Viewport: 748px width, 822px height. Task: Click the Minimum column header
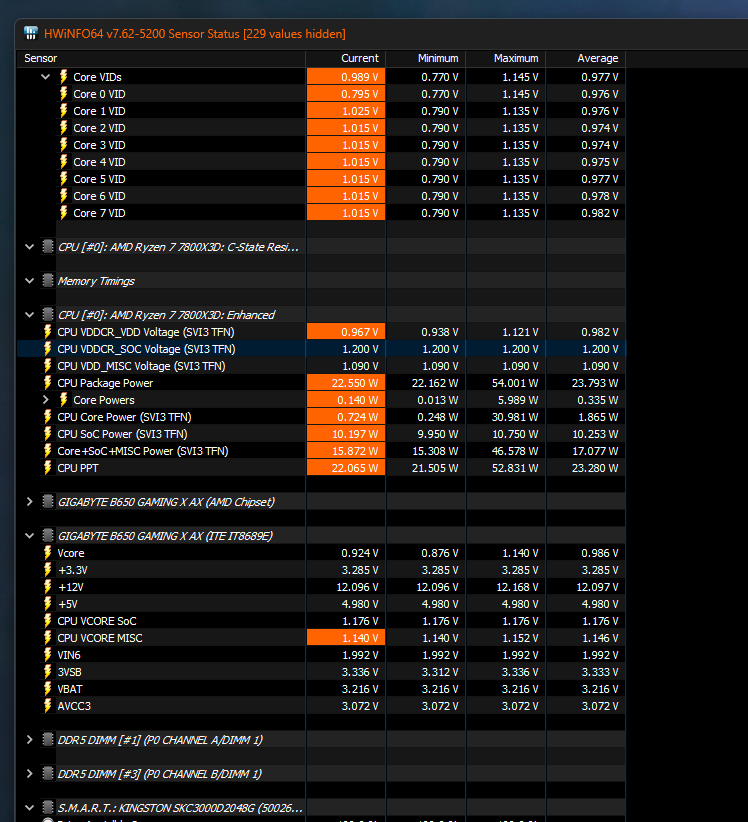[x=426, y=58]
